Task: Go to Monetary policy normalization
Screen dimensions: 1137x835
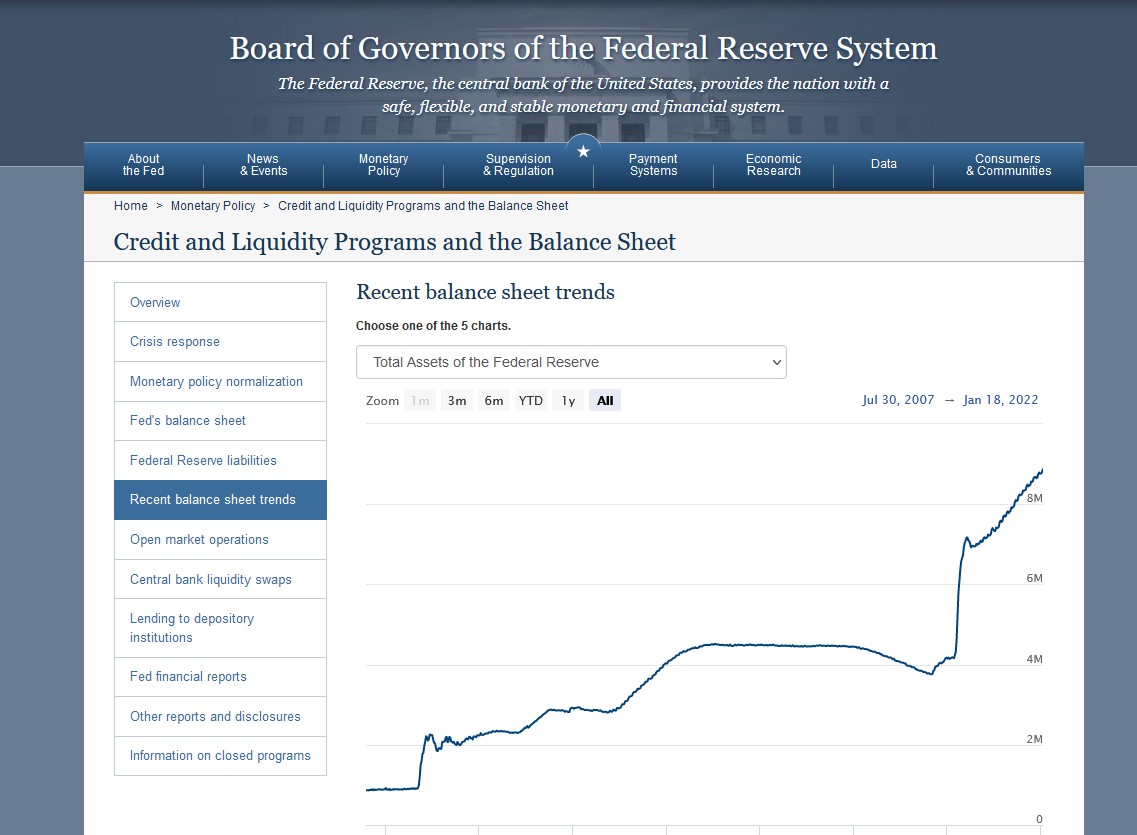Action: [x=220, y=381]
